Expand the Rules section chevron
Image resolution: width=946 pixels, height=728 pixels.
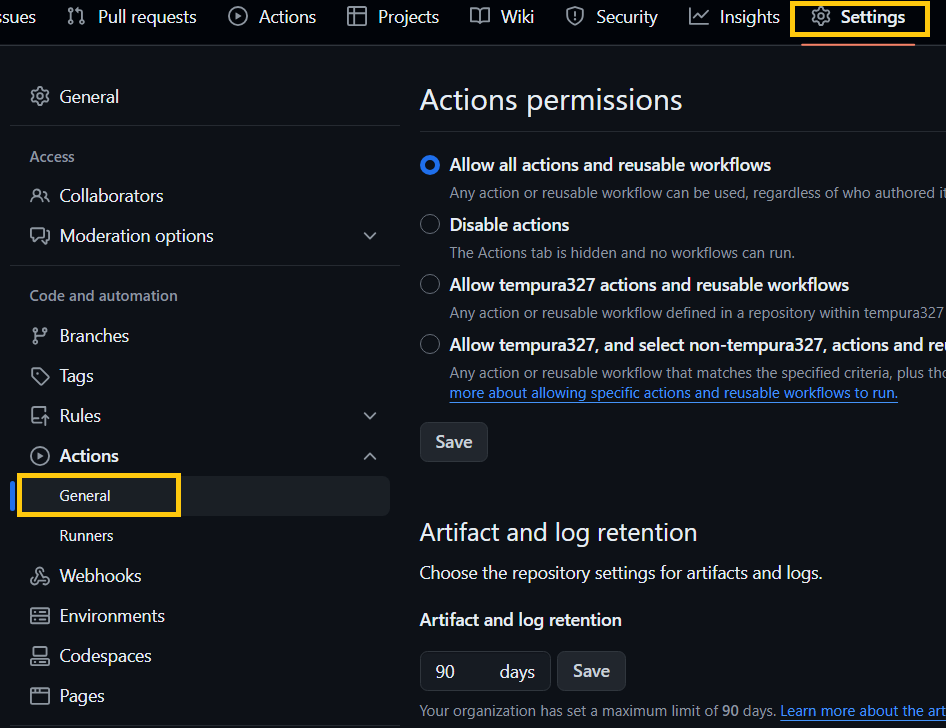point(370,416)
